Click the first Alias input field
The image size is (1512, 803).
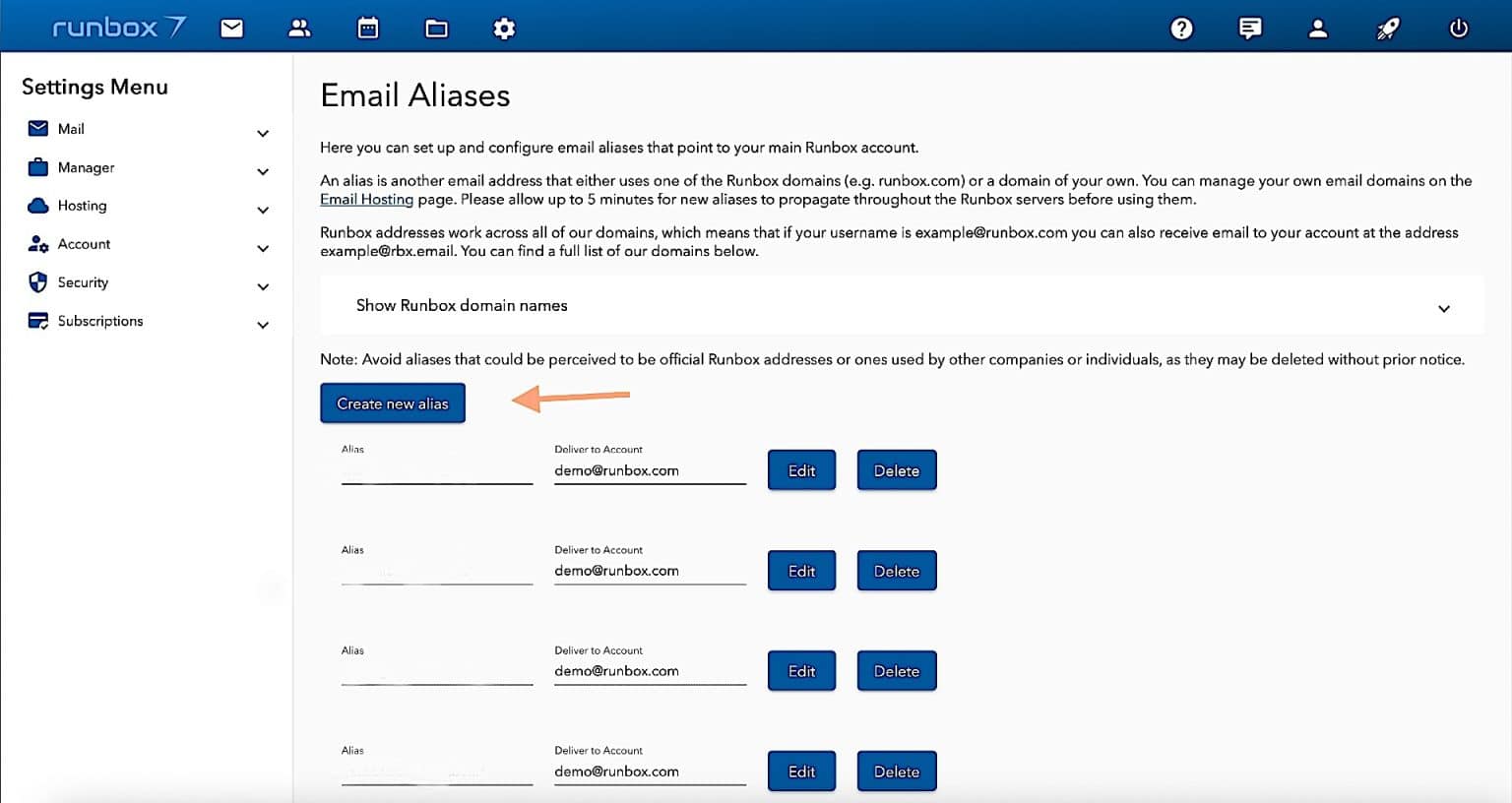tap(437, 471)
